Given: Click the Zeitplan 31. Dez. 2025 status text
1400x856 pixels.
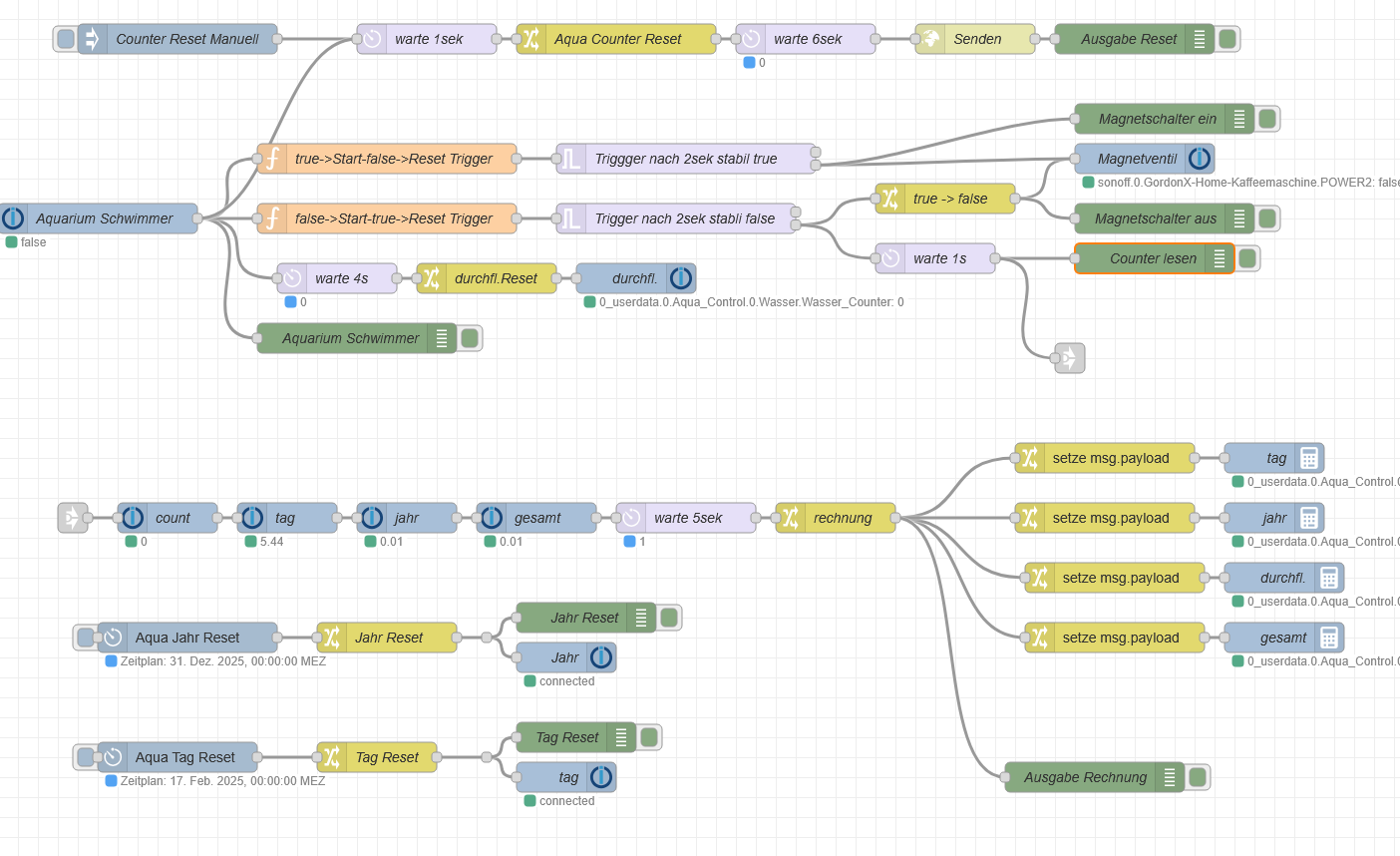Looking at the screenshot, I should (223, 661).
